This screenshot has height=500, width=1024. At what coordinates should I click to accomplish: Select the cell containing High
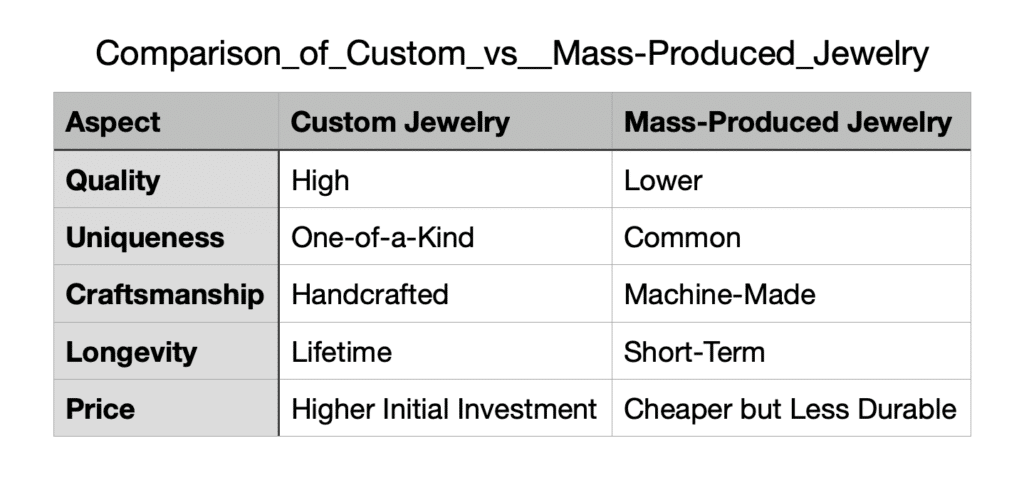(445, 180)
